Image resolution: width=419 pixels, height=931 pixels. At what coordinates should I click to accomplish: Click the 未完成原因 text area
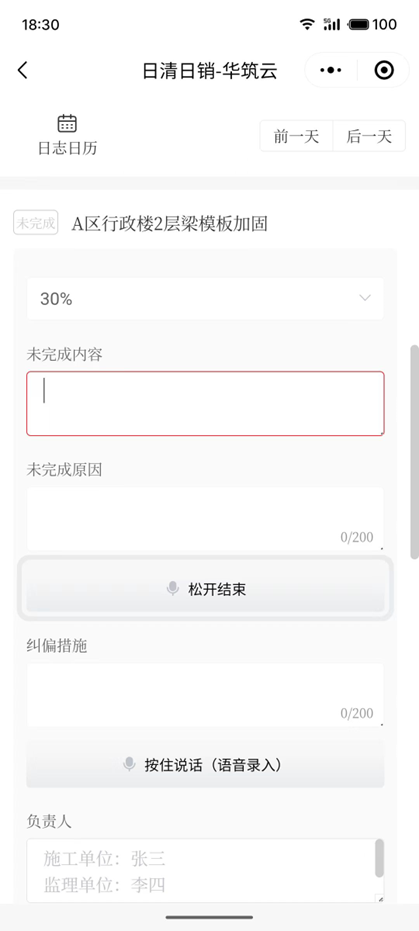(205, 519)
